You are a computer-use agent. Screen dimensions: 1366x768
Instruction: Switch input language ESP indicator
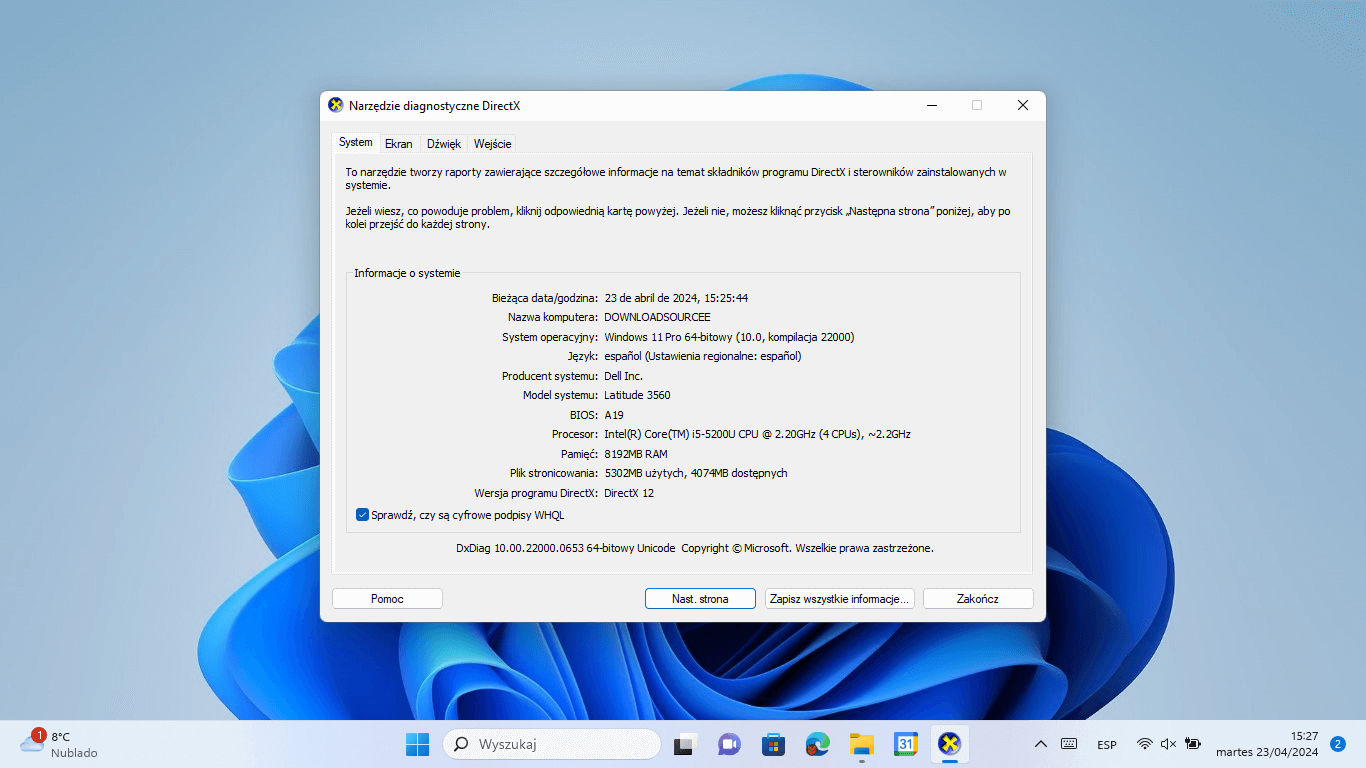[1107, 745]
